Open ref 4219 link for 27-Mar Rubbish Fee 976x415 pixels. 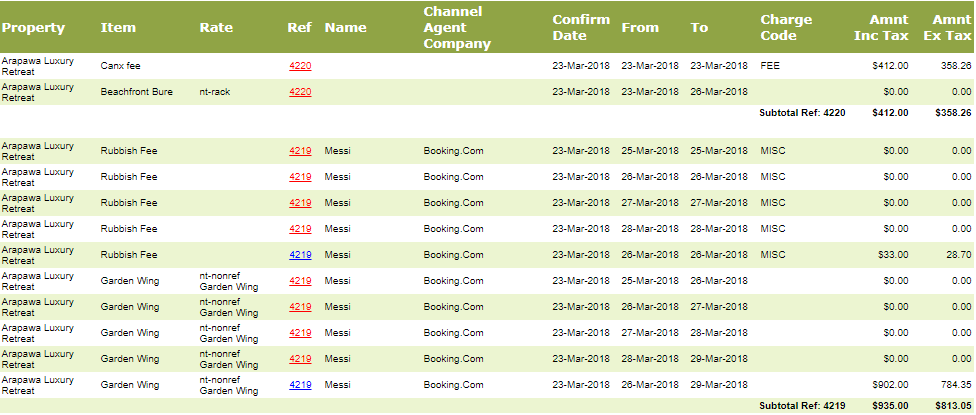point(300,203)
